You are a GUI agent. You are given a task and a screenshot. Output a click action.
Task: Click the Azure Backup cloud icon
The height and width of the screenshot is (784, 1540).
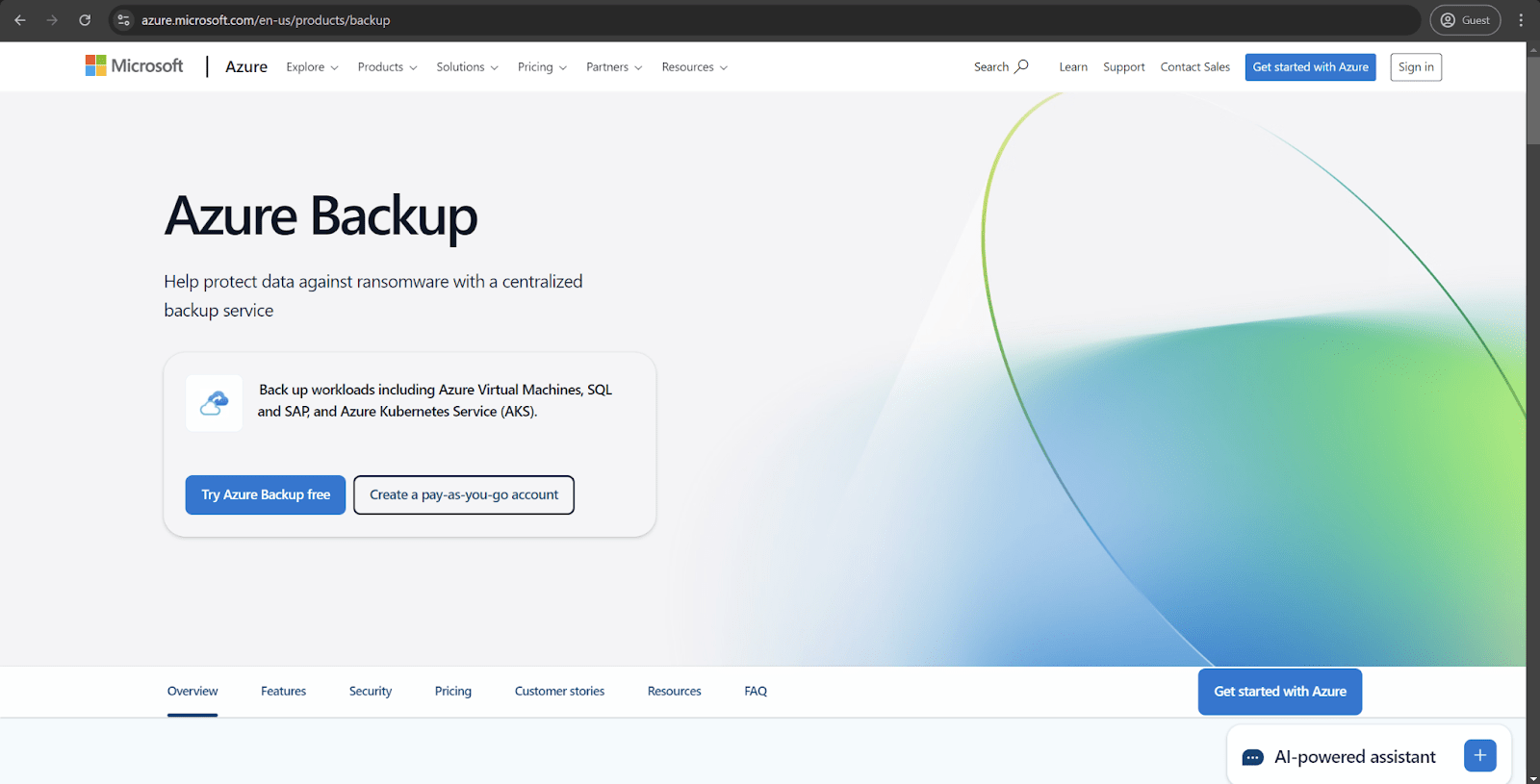tap(214, 403)
